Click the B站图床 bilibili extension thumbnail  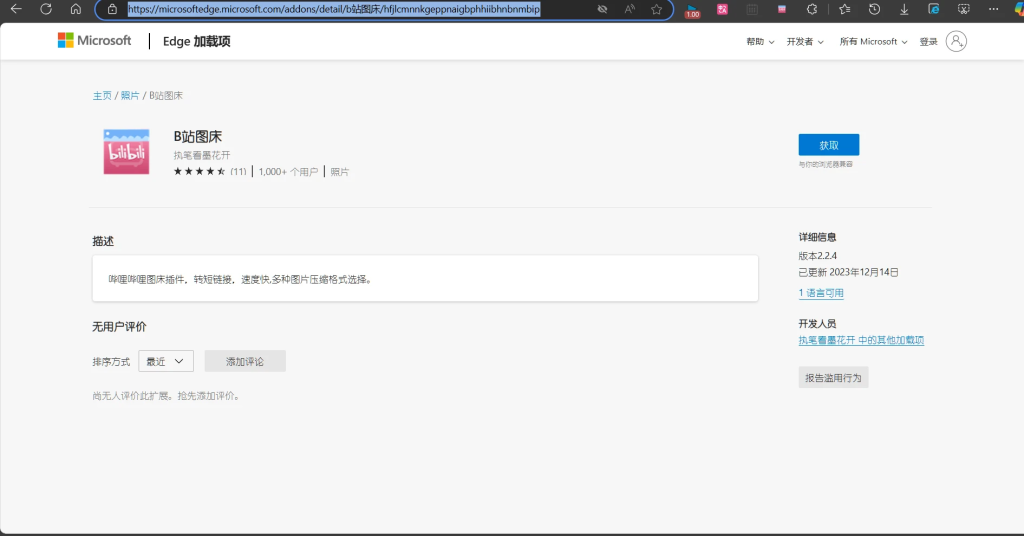(x=126, y=151)
